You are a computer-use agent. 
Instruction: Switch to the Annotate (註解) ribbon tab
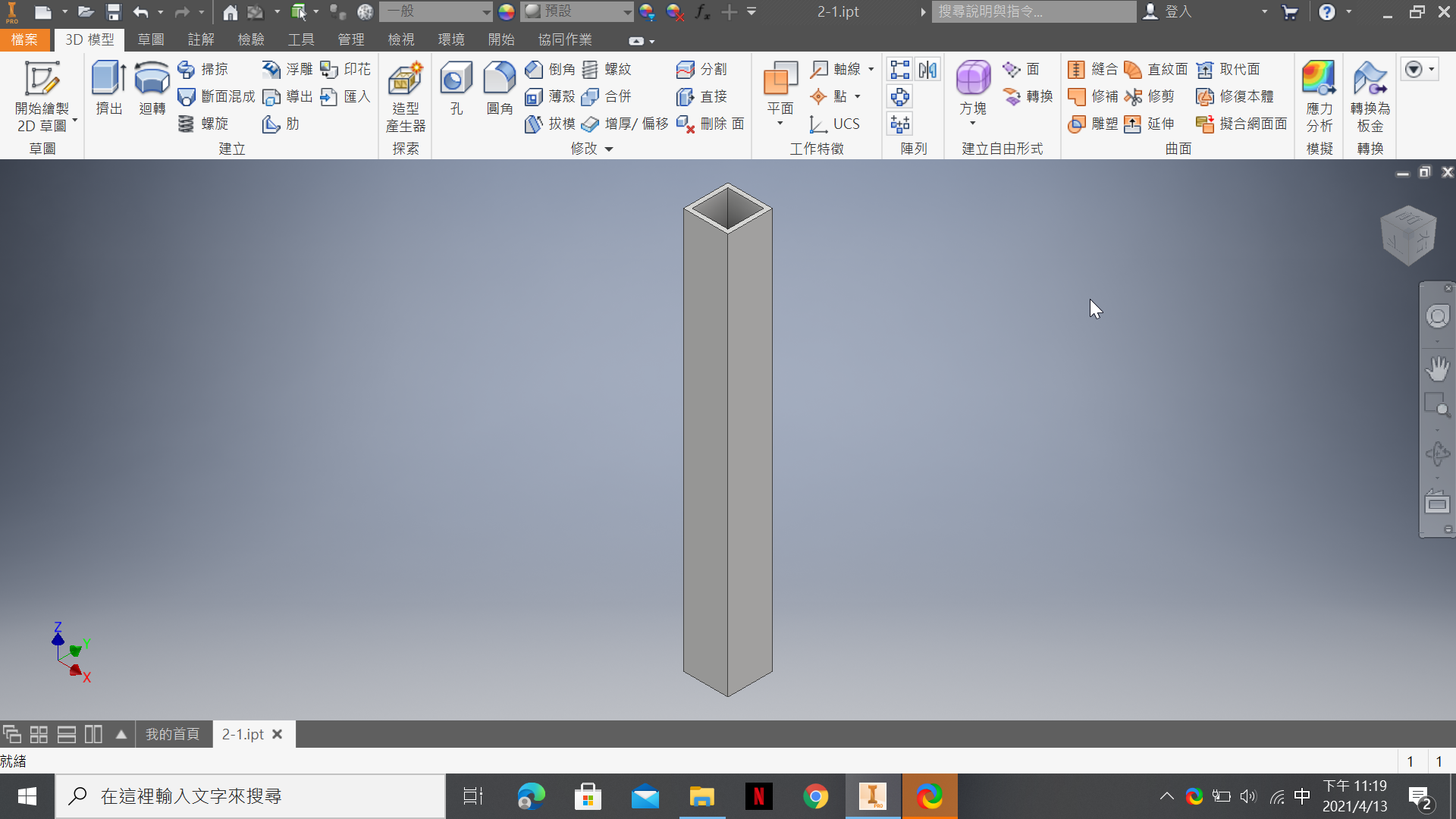201,39
